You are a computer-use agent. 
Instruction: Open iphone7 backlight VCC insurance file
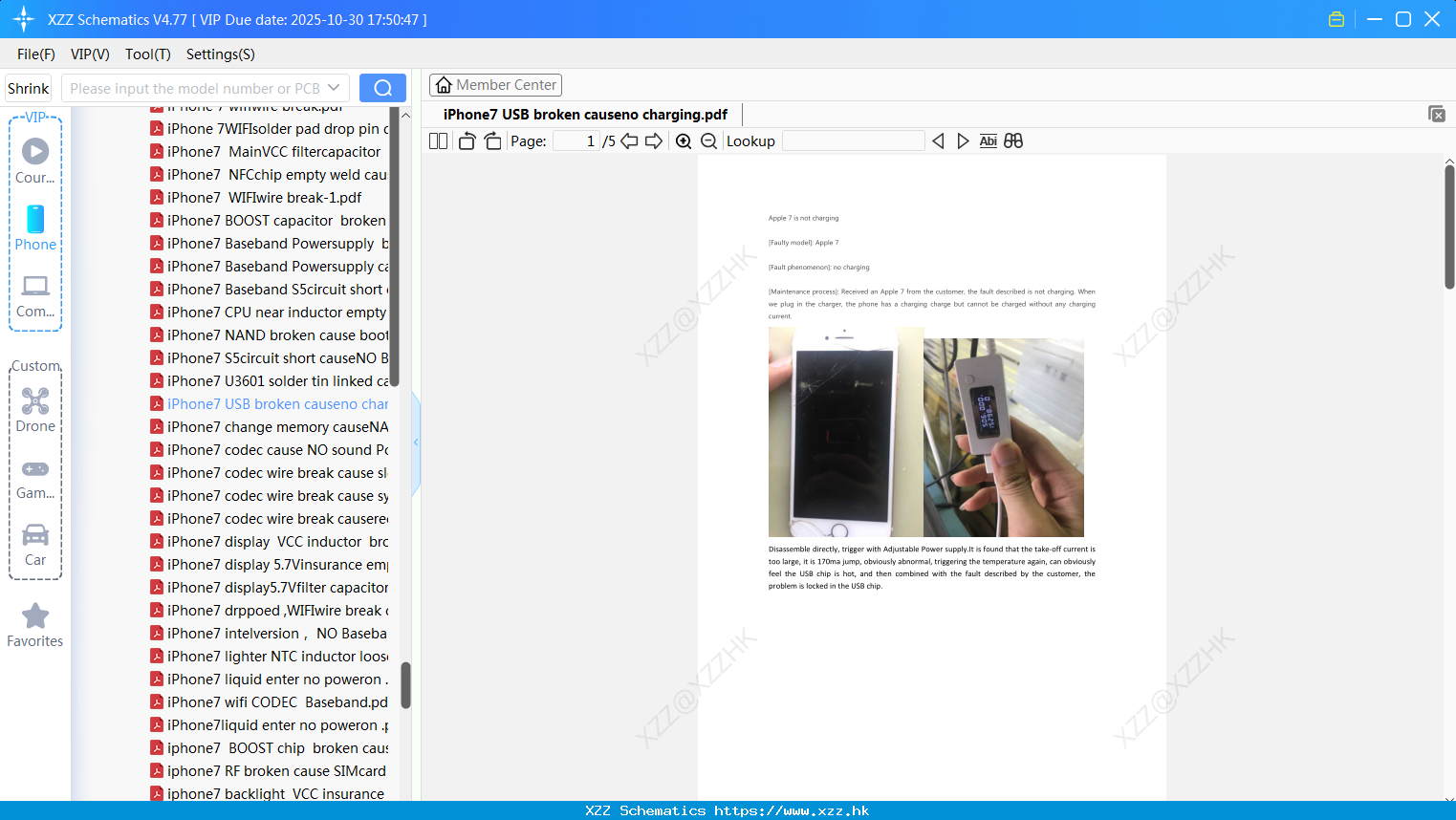269,793
